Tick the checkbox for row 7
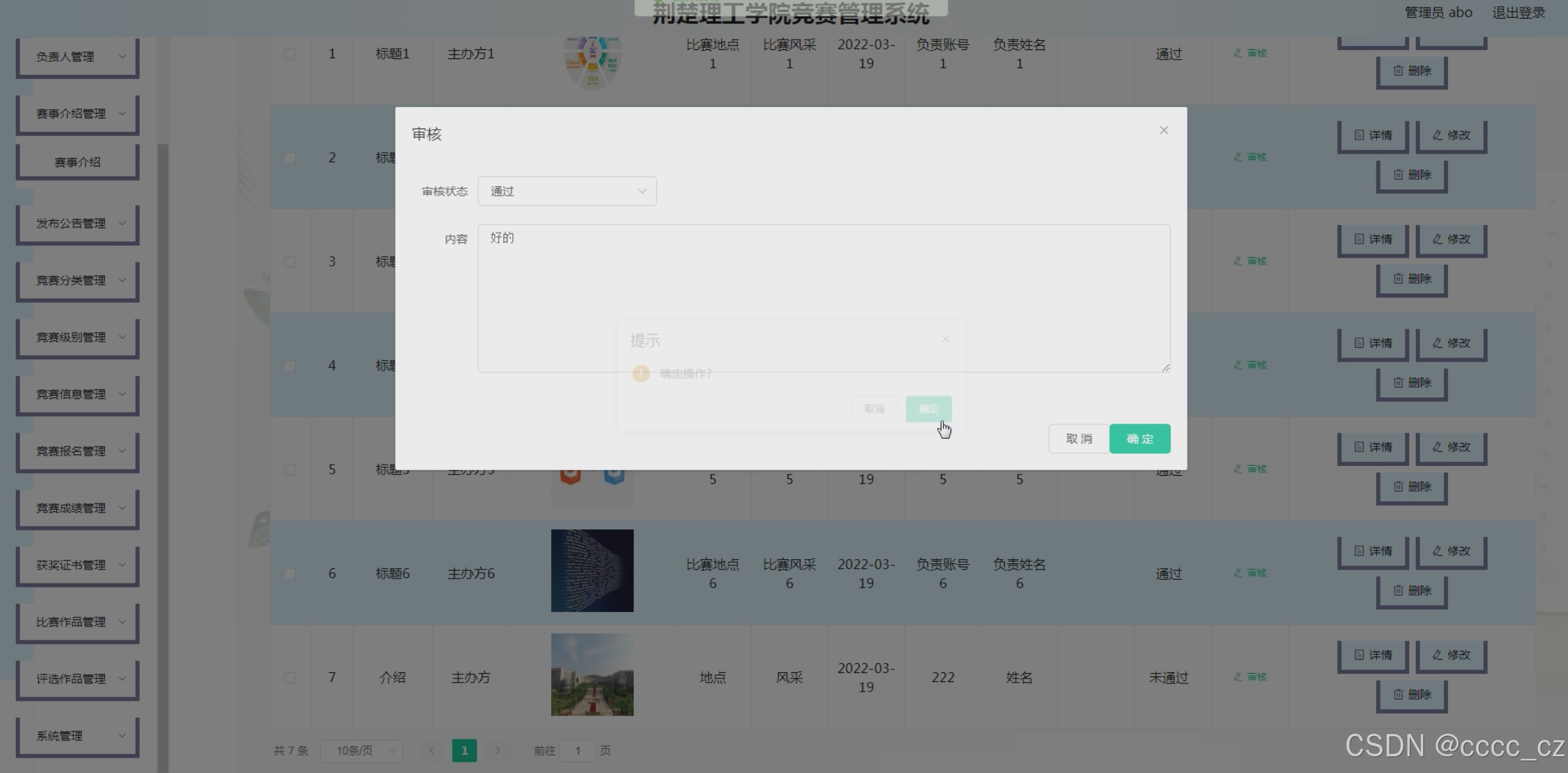 point(289,677)
